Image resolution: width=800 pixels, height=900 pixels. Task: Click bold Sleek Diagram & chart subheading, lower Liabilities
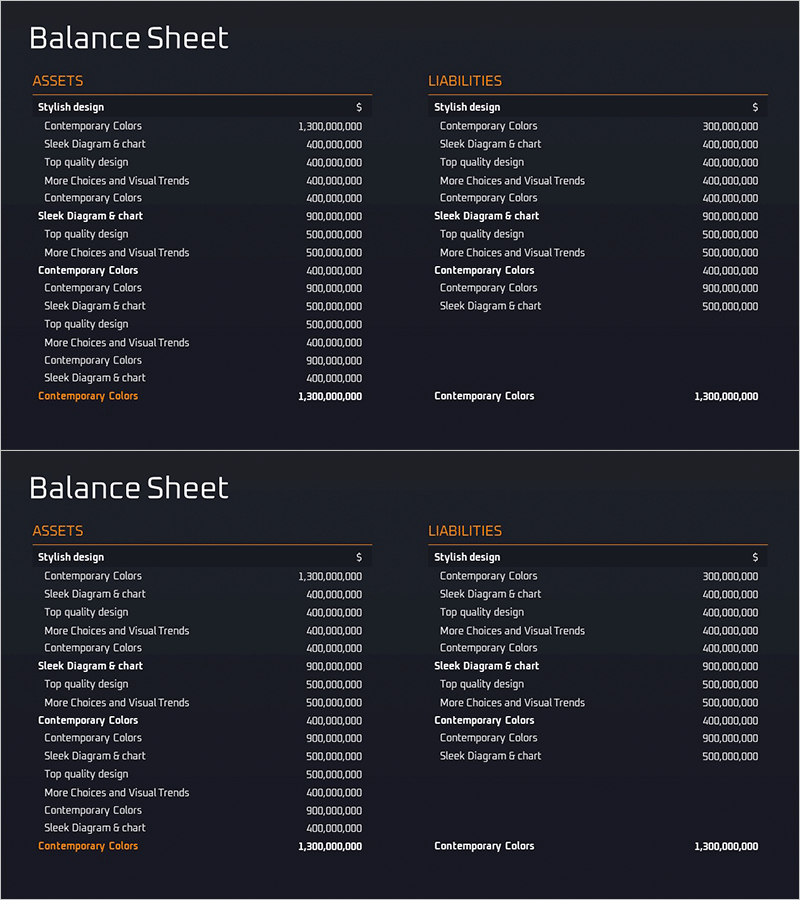[486, 666]
